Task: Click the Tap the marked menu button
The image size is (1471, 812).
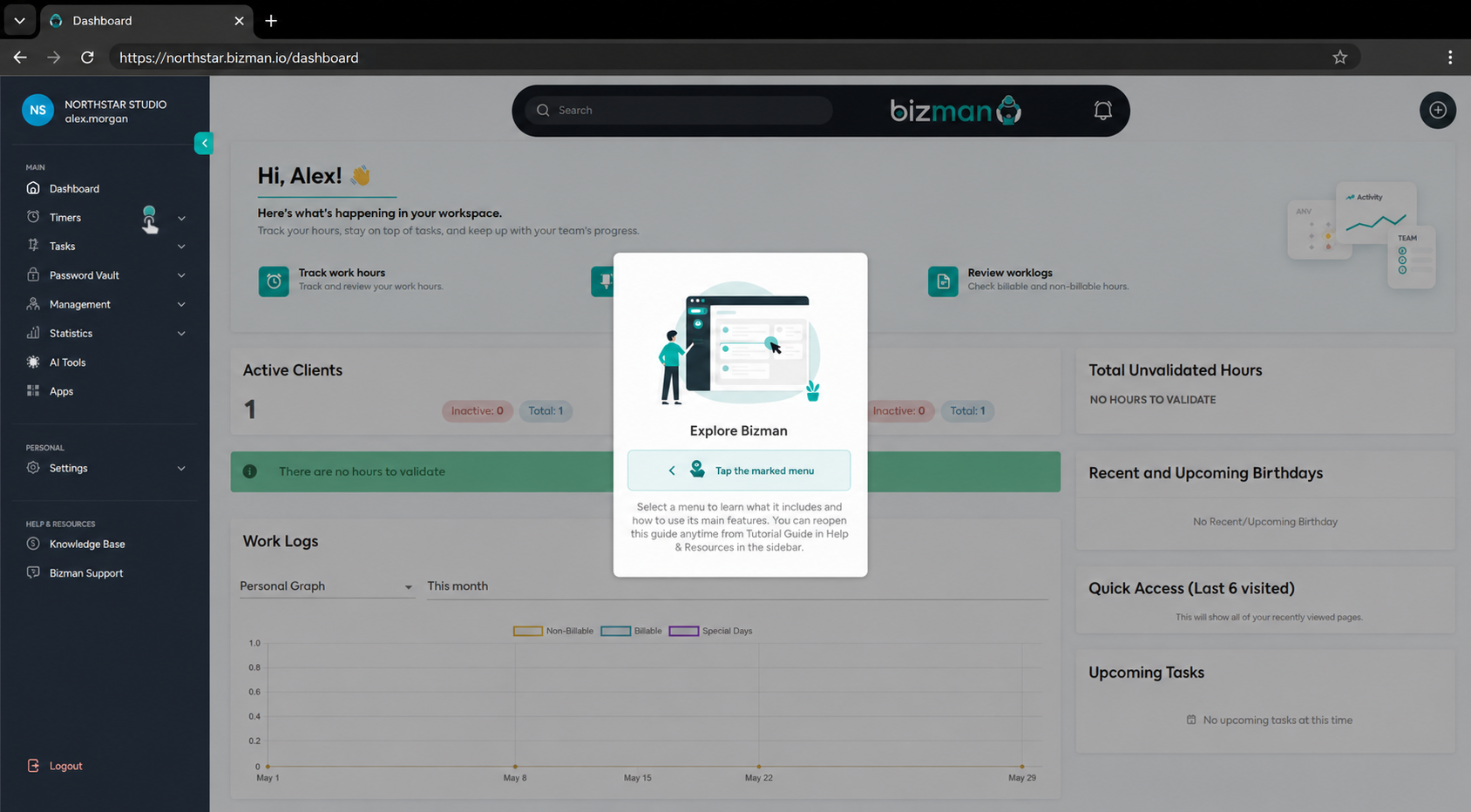Action: click(x=739, y=470)
